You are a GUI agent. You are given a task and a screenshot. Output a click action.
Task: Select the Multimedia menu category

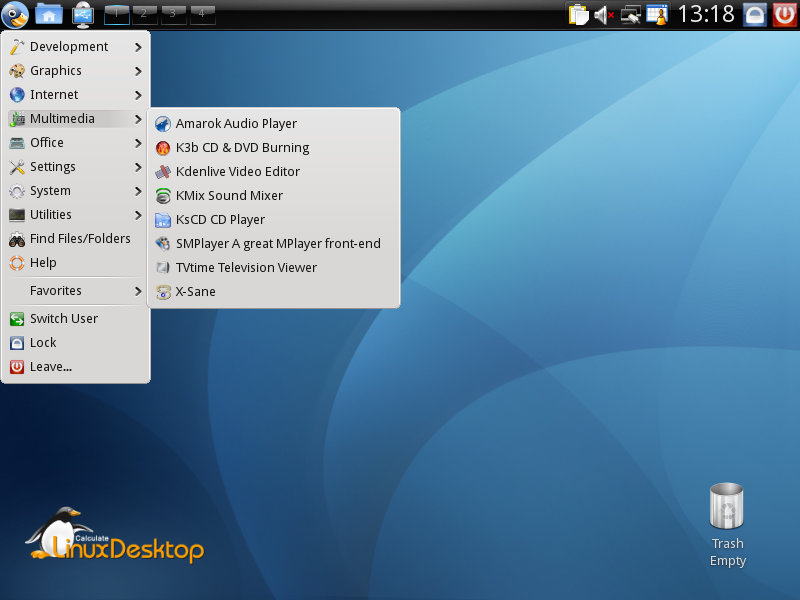coord(76,119)
